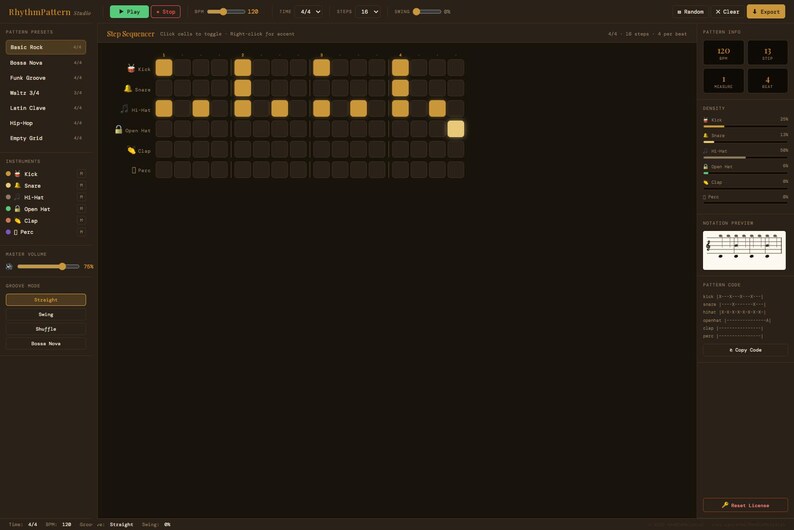
Task: Open the Notation Preview thumbnail
Action: pos(744,251)
